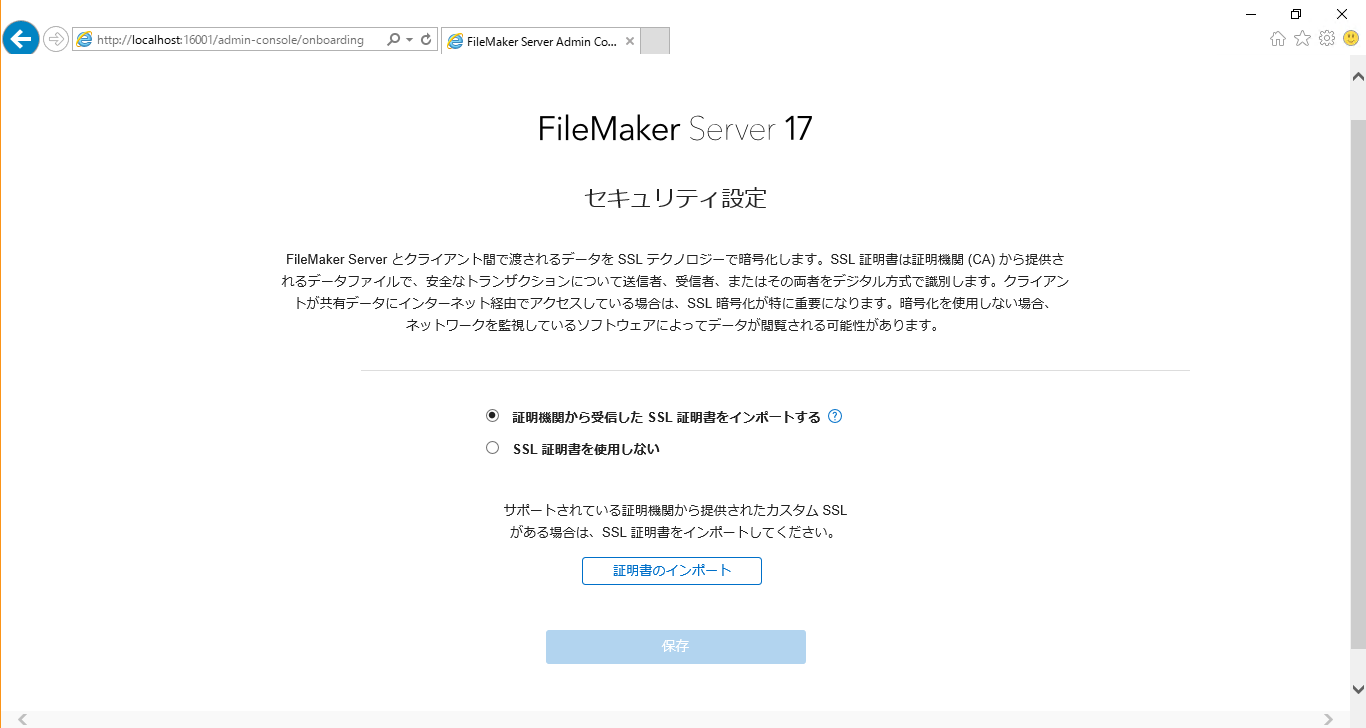Click the browser back navigation arrow
The image size is (1366, 728).
pyautogui.click(x=20, y=38)
